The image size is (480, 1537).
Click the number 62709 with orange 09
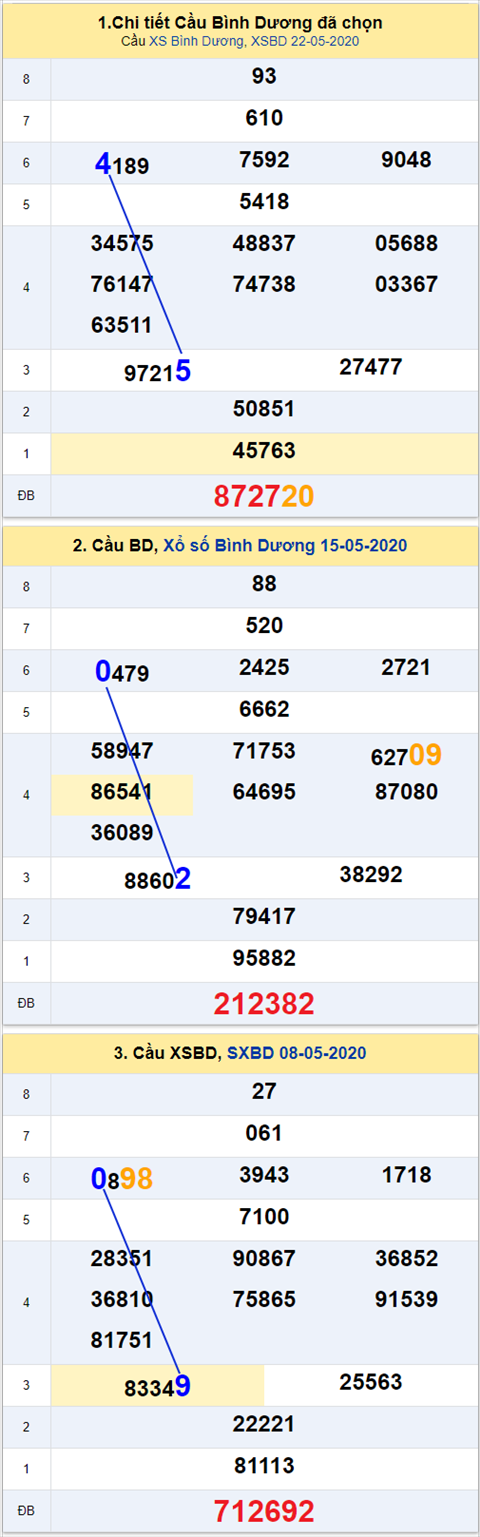[406, 755]
